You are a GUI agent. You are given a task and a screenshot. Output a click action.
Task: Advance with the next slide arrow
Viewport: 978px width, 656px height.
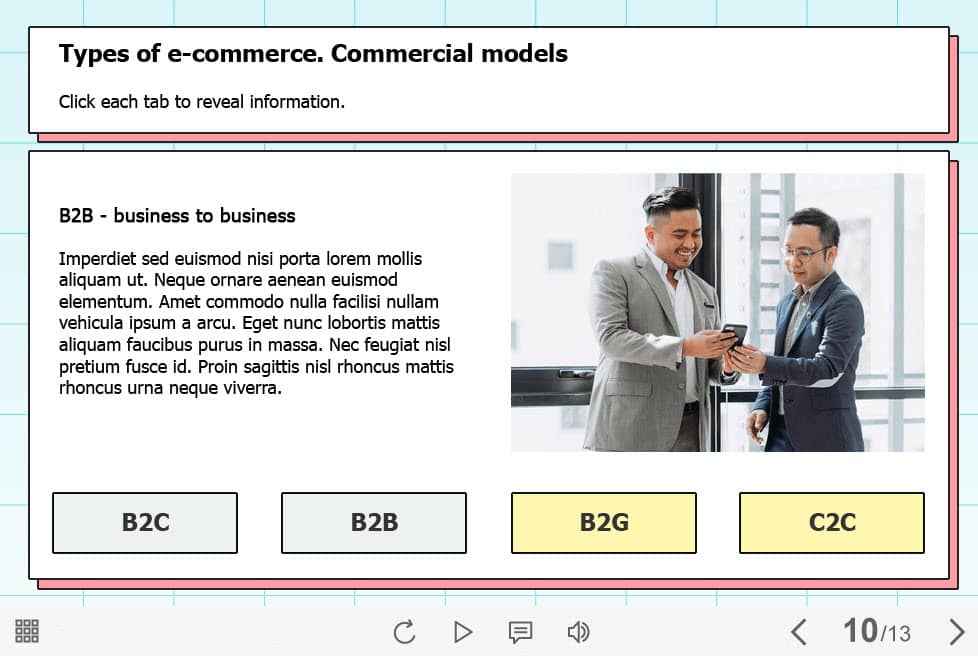(x=956, y=632)
